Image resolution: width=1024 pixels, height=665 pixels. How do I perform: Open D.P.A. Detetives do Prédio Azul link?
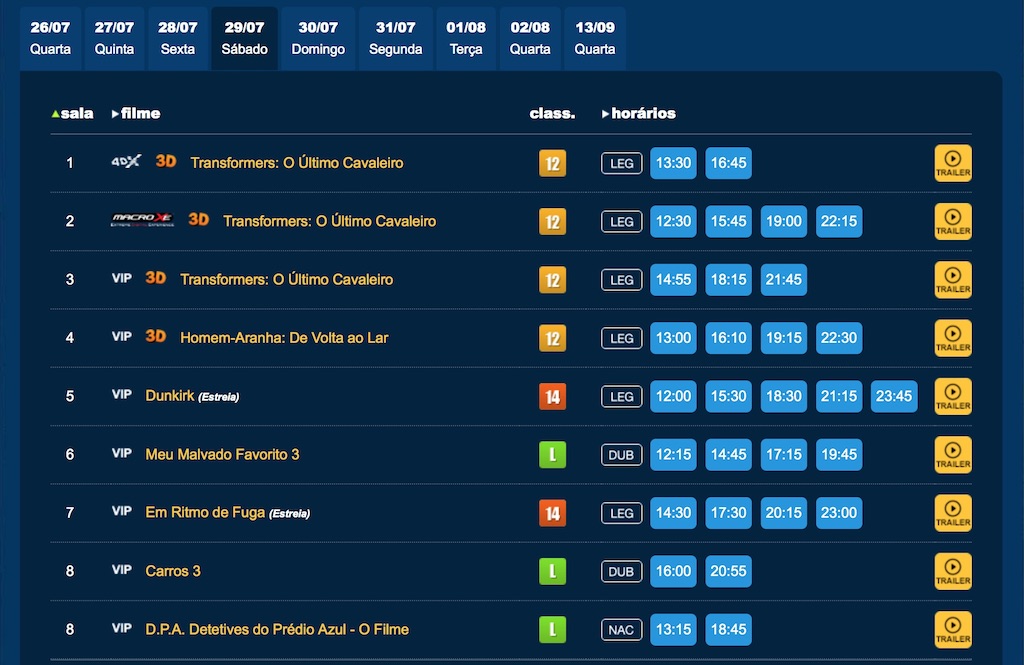277,629
